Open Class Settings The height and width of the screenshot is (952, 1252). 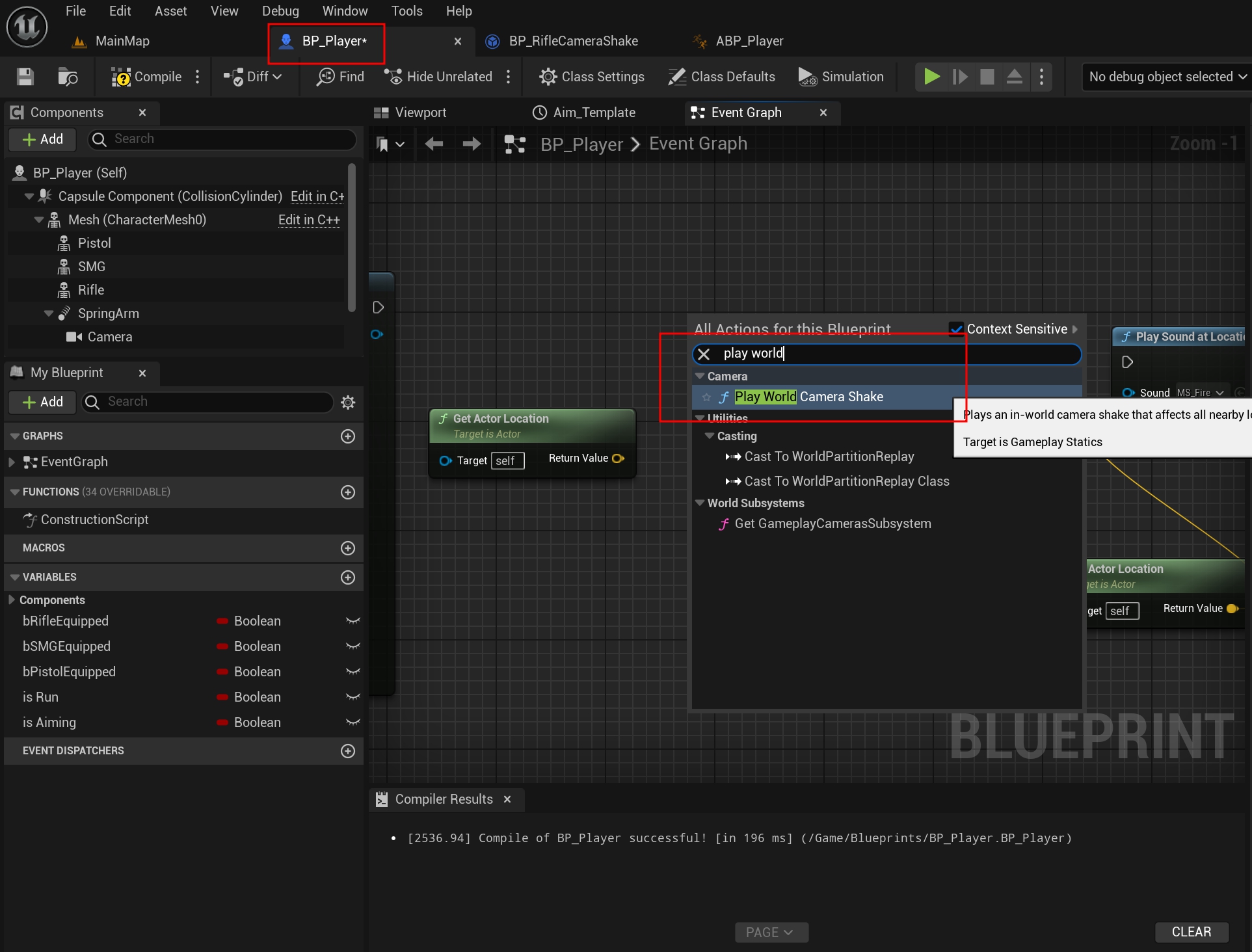click(591, 77)
